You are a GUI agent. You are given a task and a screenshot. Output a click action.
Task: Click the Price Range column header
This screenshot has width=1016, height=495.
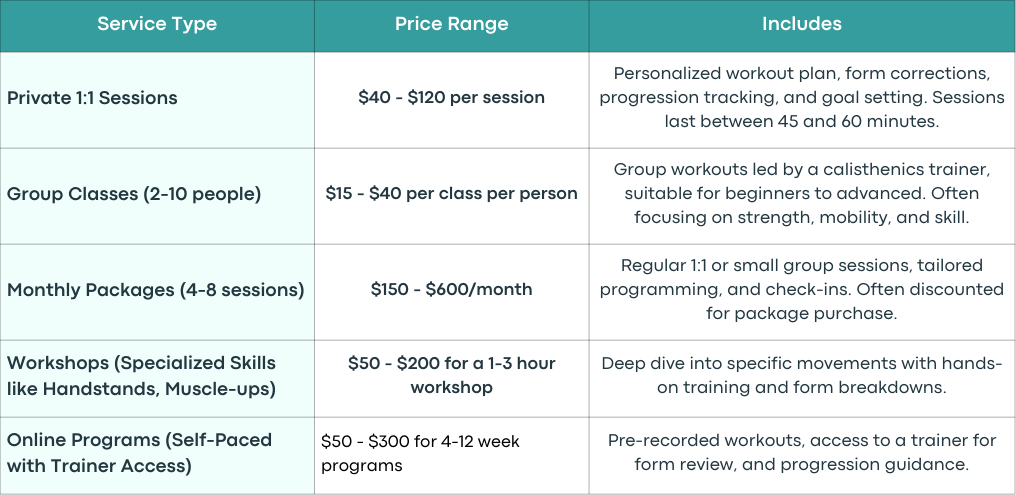(452, 25)
